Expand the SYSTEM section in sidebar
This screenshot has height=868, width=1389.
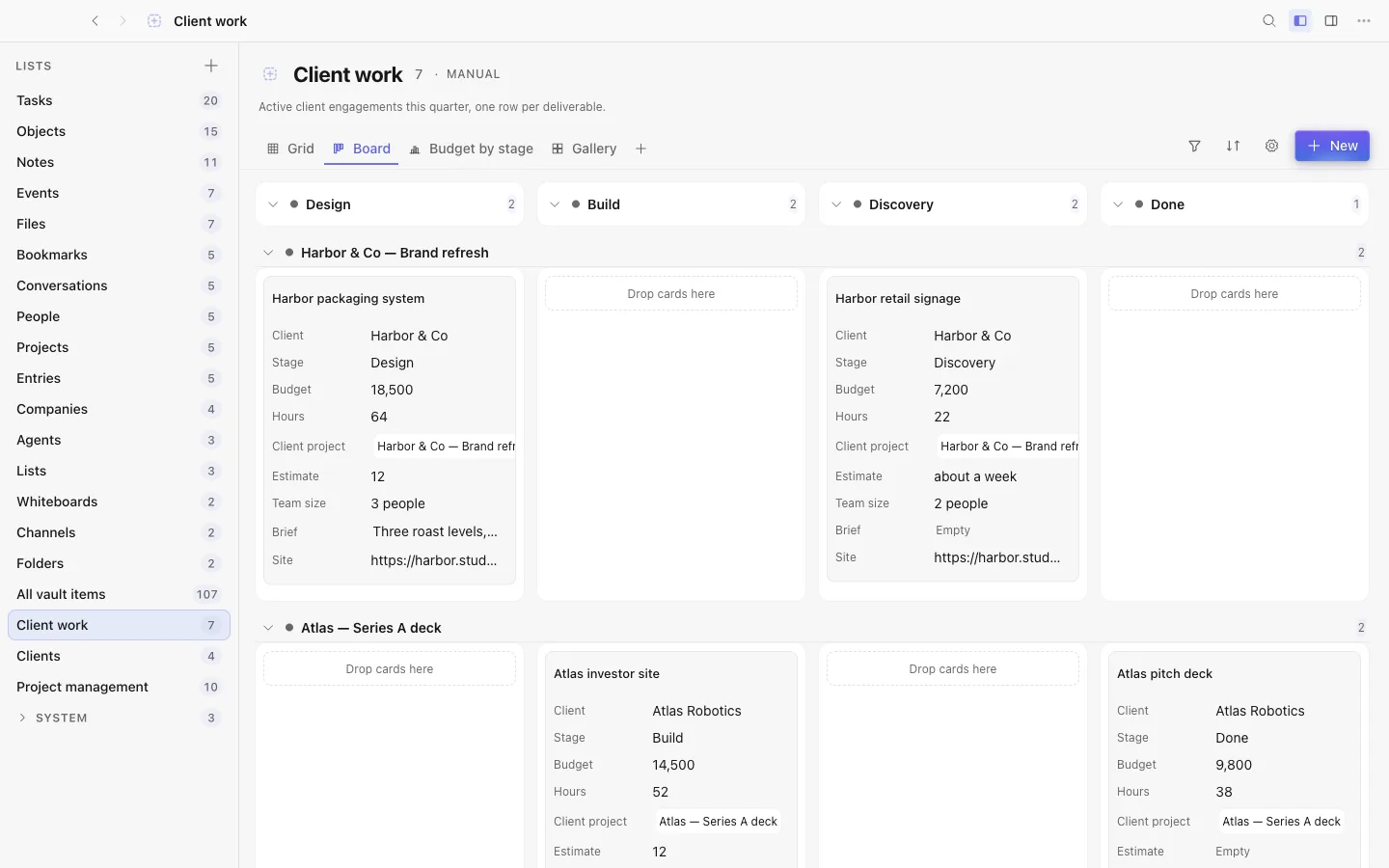click(22, 718)
